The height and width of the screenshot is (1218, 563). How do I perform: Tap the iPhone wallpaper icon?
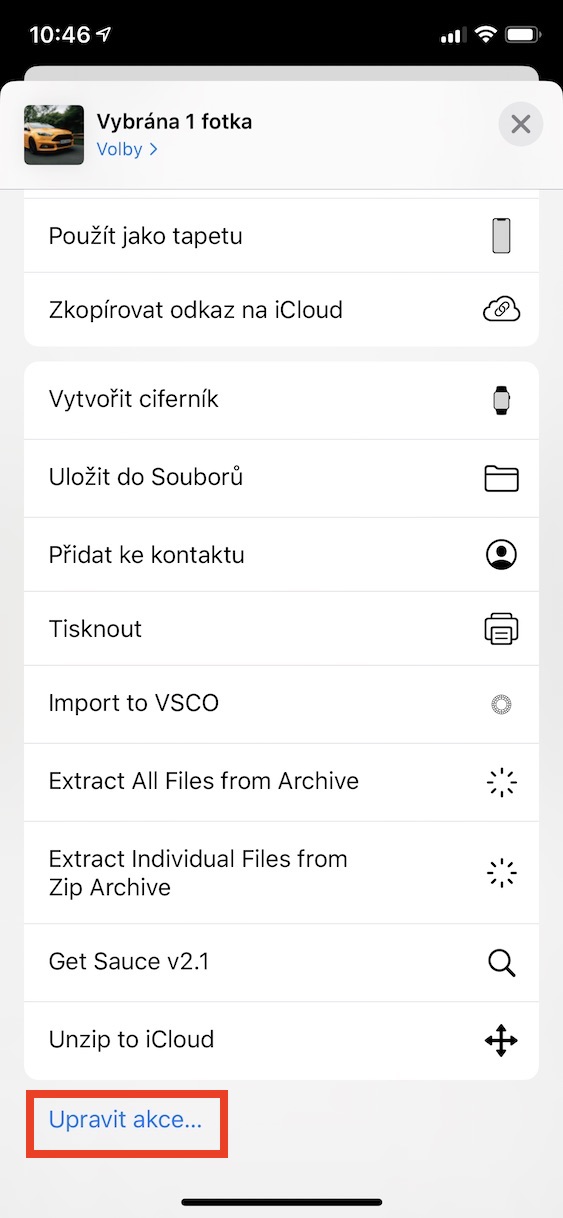[501, 236]
